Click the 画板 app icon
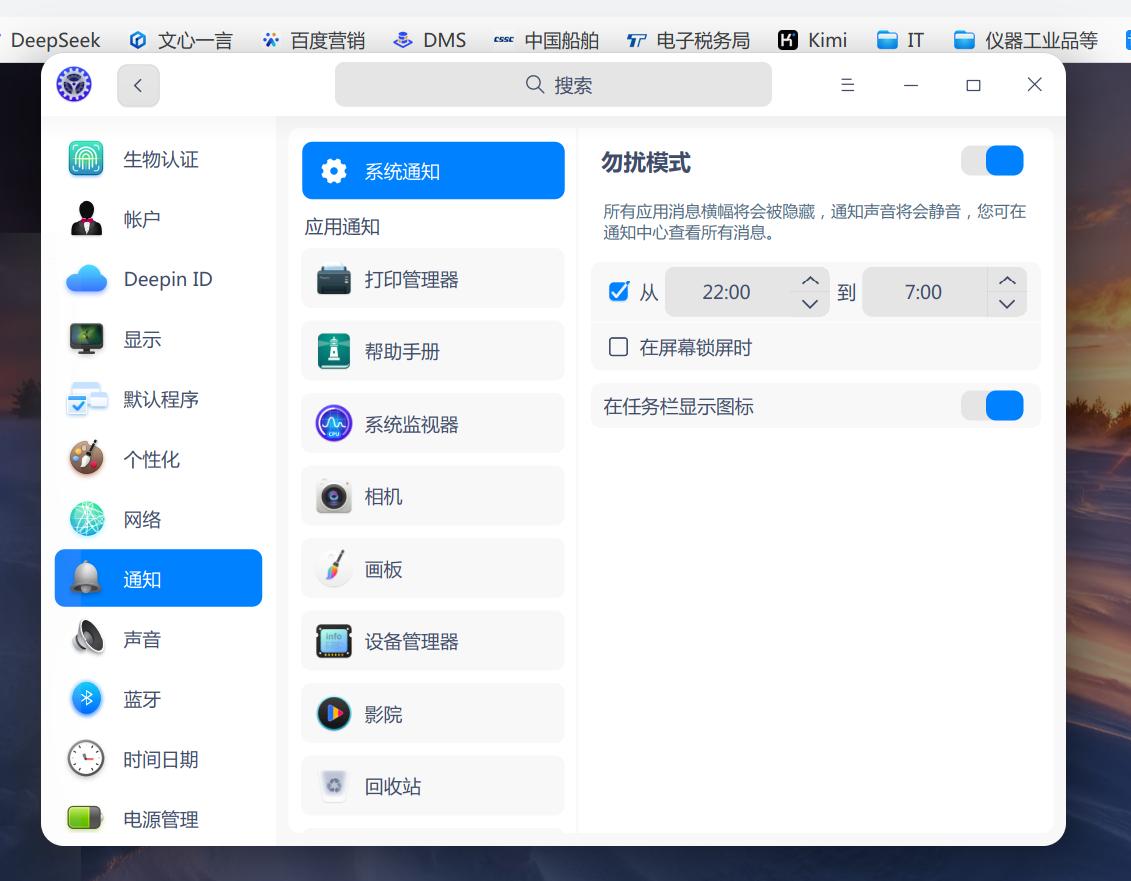 point(333,568)
